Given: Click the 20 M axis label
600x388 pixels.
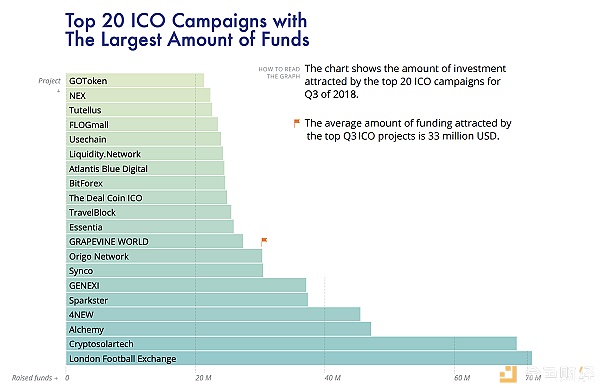Looking at the screenshot, I should point(203,378).
